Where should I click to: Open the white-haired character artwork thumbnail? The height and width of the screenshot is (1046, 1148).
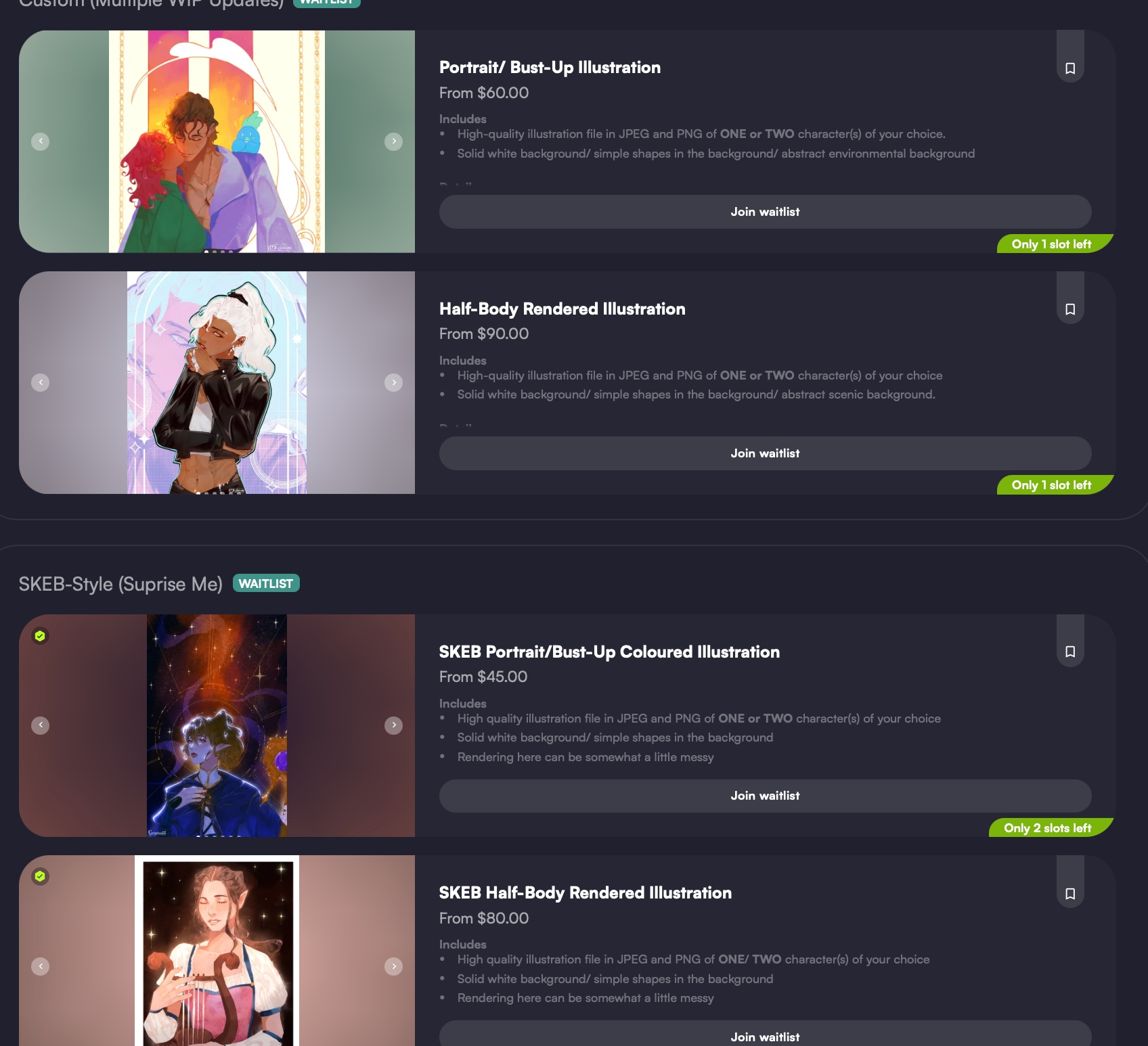pyautogui.click(x=217, y=382)
